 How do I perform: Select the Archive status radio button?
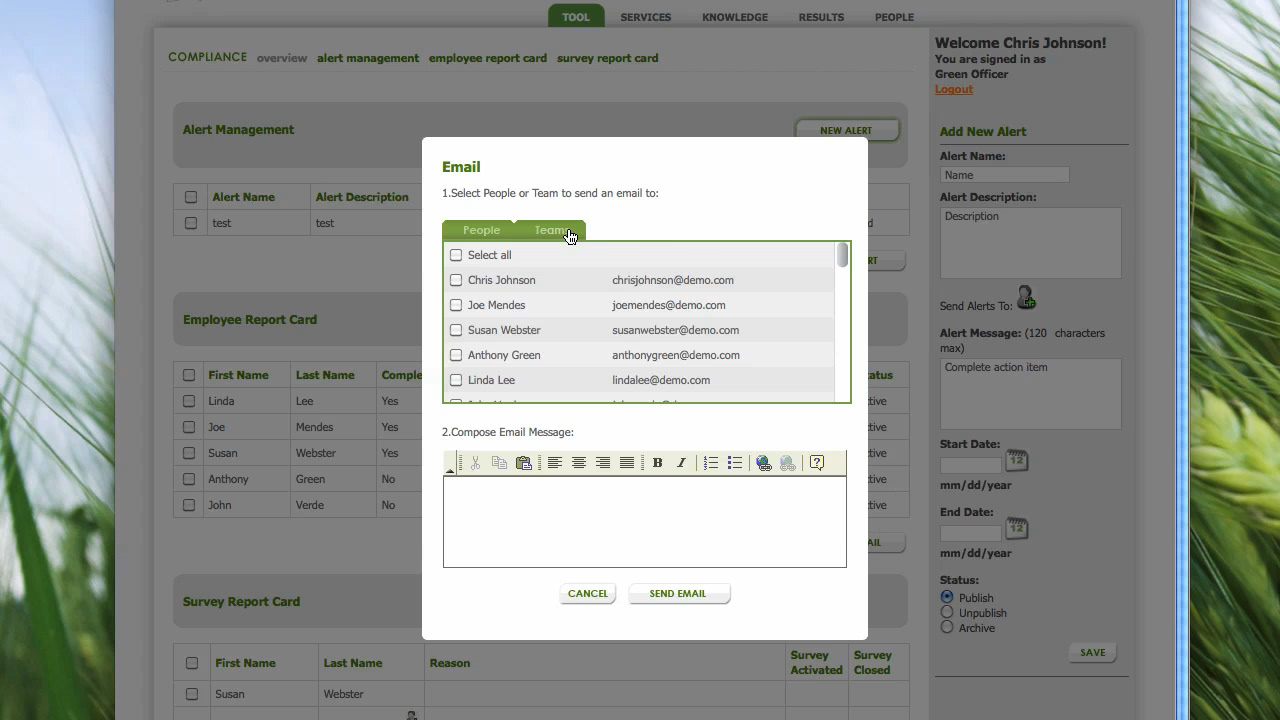tap(947, 627)
